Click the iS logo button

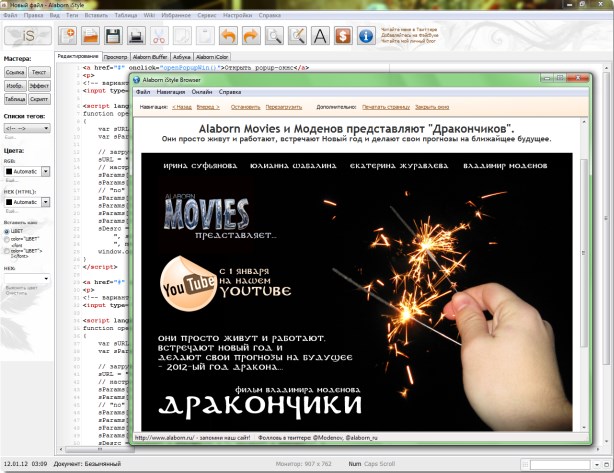28,36
